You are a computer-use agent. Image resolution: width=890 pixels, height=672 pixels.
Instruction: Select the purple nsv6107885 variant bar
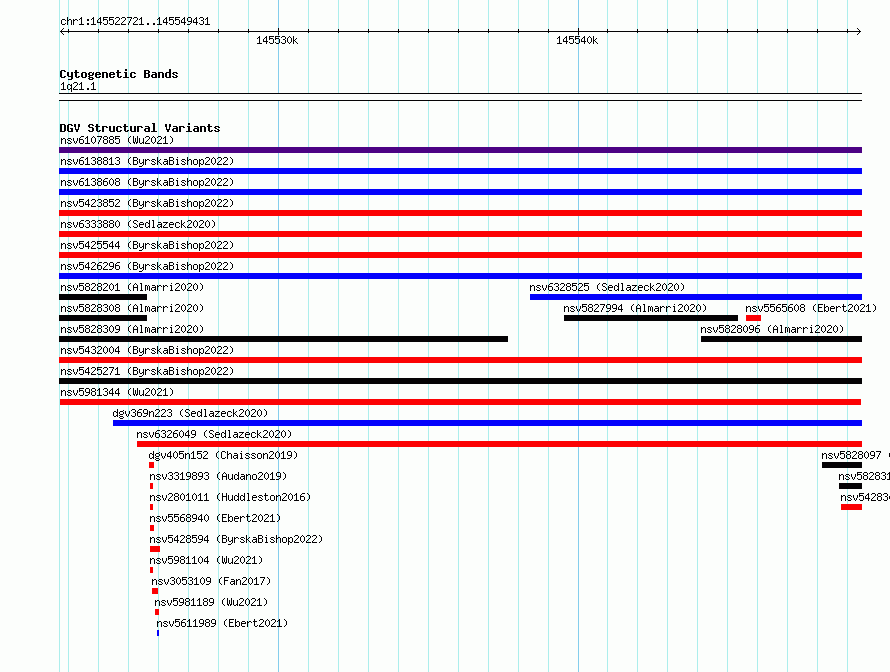460,150
